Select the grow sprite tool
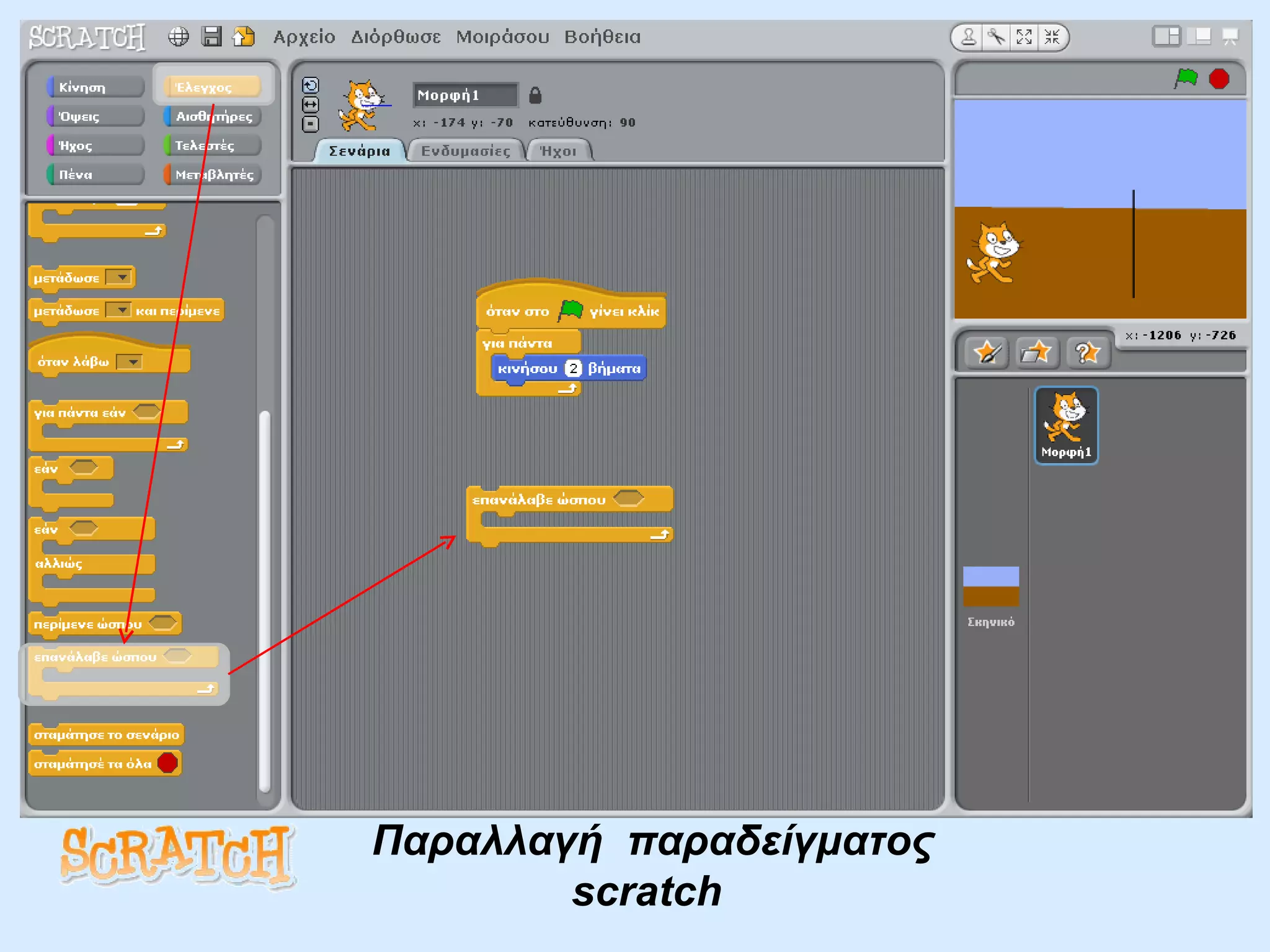Viewport: 1270px width, 952px height. [x=1024, y=37]
